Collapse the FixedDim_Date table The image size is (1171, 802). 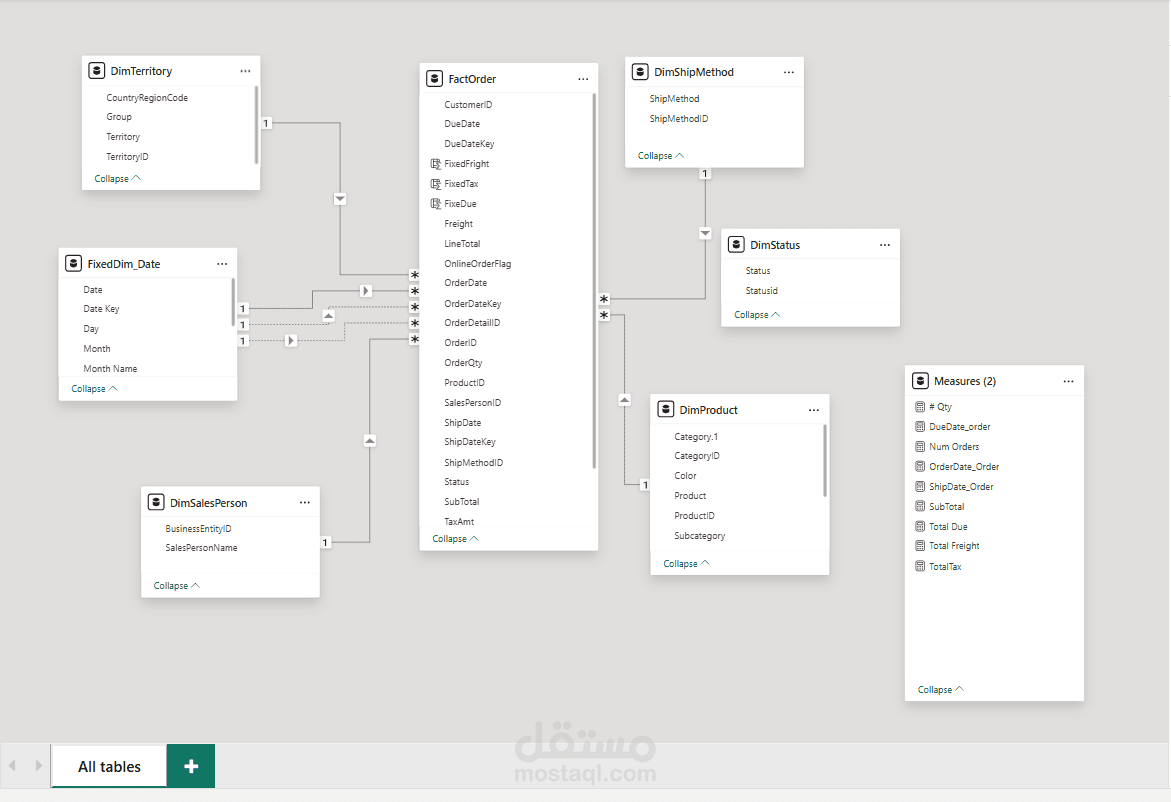click(x=94, y=388)
